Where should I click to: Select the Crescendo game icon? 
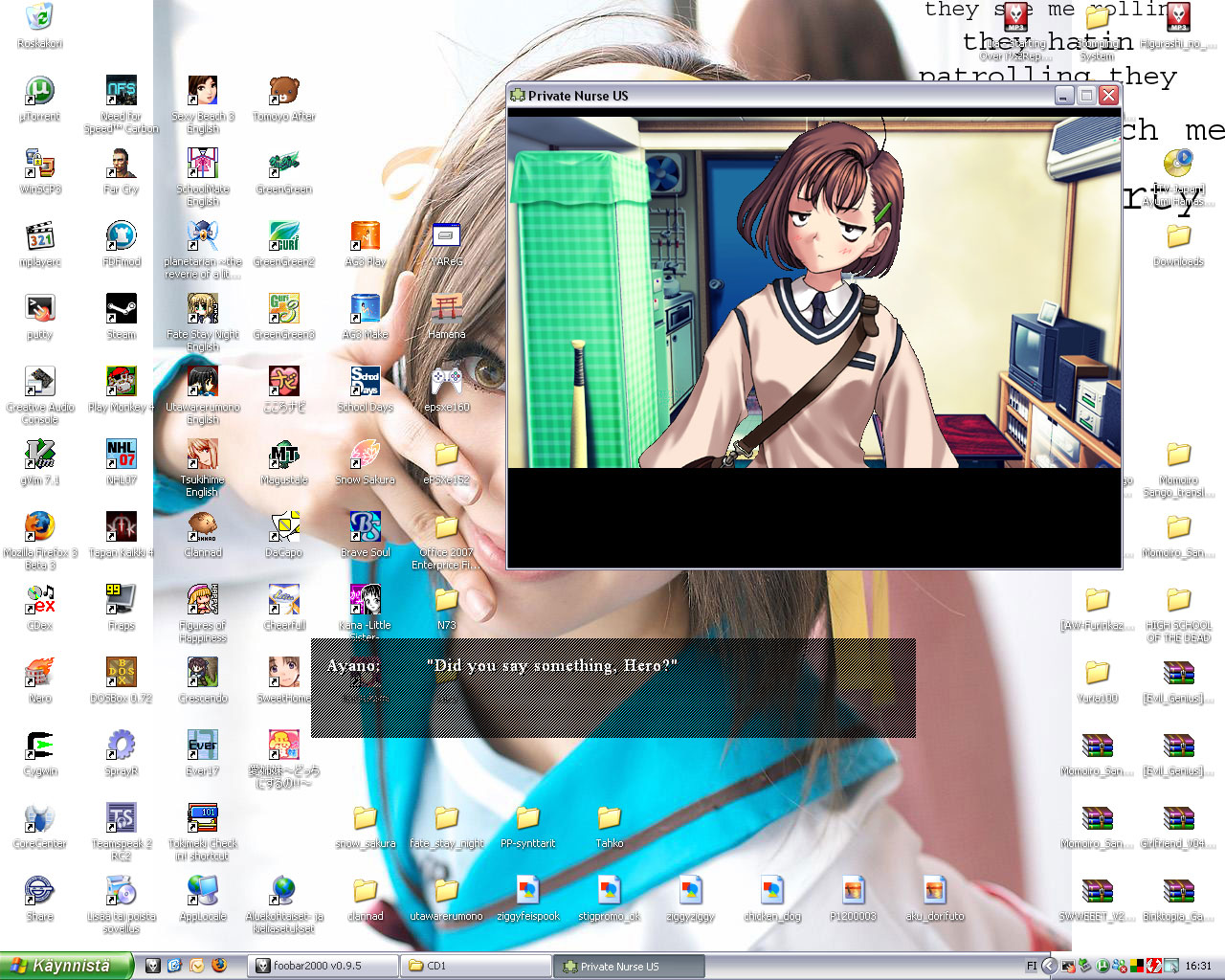(x=203, y=673)
